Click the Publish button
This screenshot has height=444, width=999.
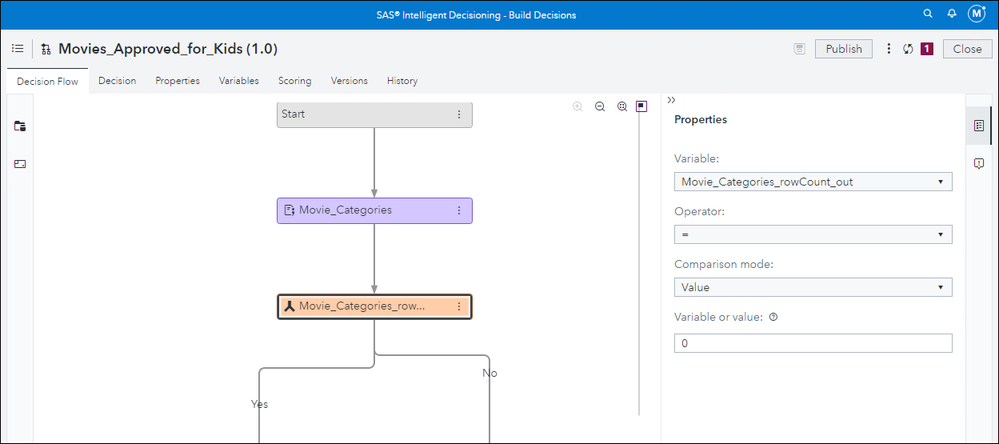(843, 49)
